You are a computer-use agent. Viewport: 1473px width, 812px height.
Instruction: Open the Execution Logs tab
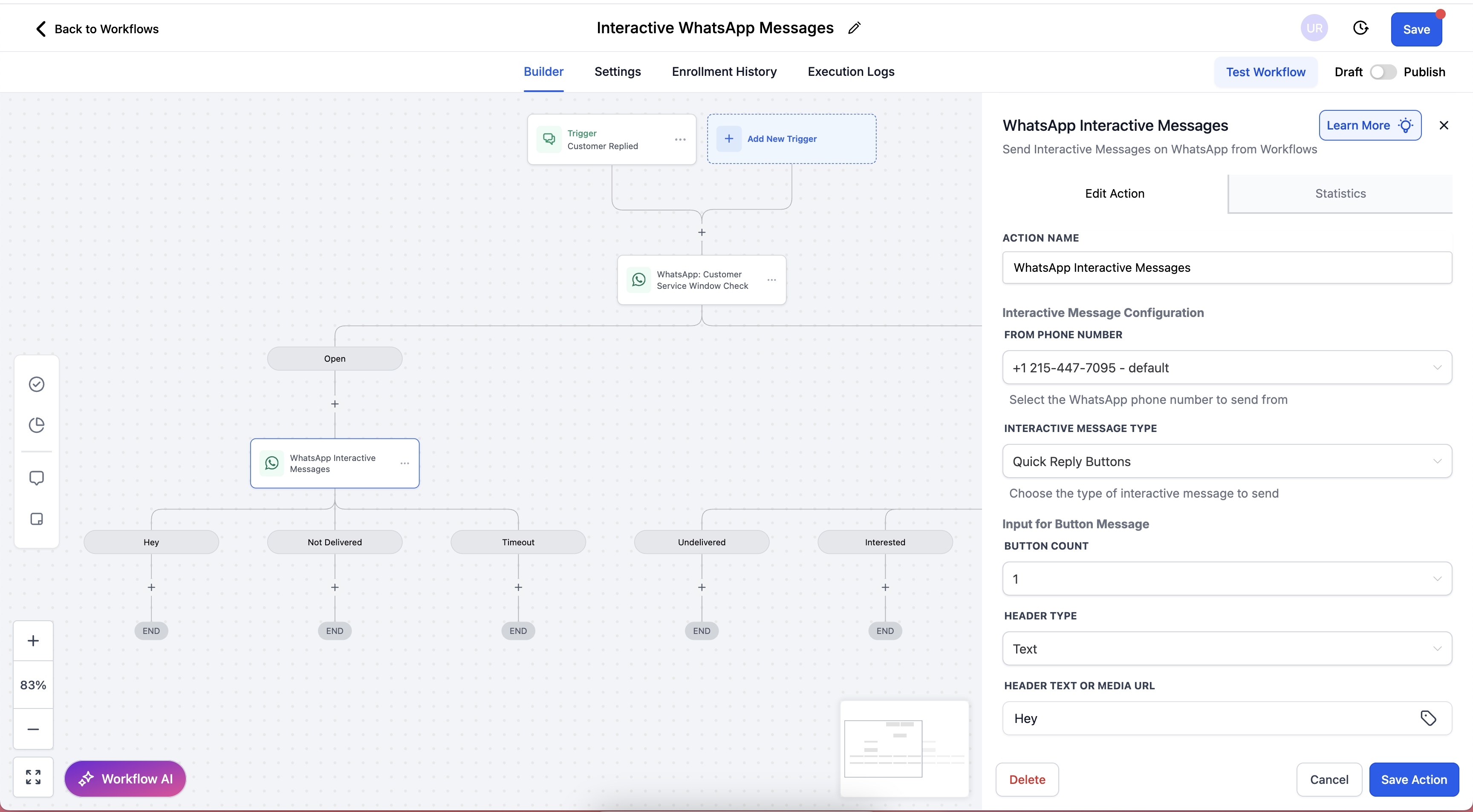coord(850,72)
